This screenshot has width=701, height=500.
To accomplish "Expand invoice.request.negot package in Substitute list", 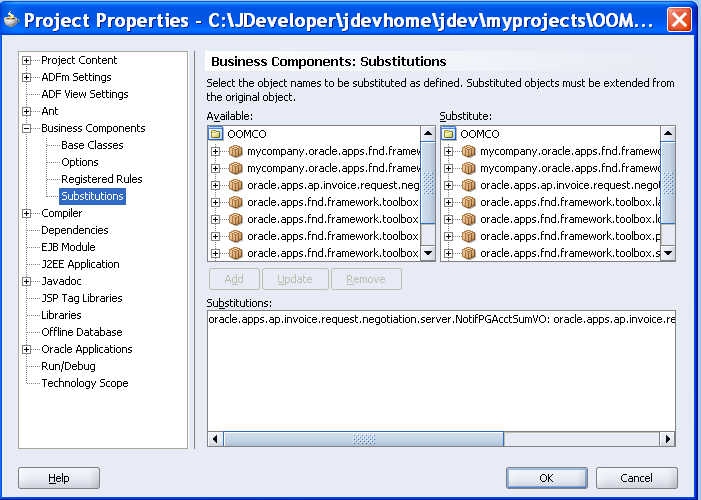I will [x=448, y=185].
